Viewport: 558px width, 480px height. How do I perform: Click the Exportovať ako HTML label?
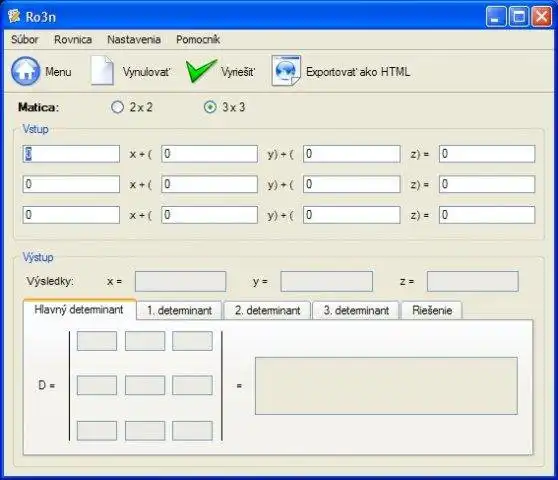tap(358, 72)
